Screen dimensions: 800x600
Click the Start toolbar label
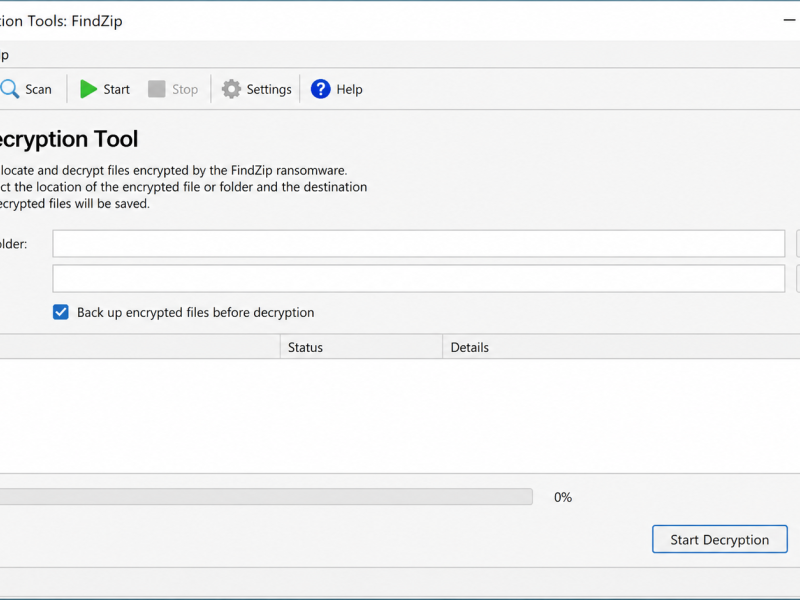[116, 90]
